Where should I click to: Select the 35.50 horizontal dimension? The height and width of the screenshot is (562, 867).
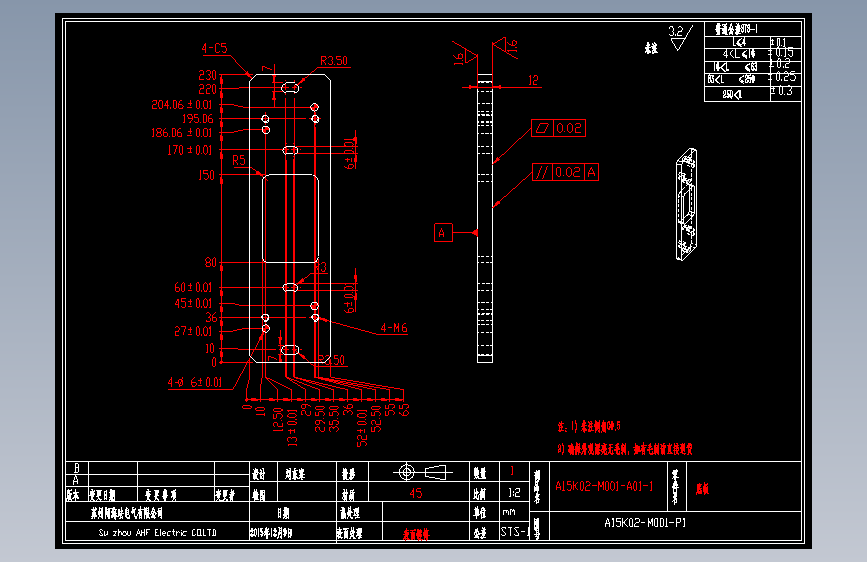pos(334,418)
